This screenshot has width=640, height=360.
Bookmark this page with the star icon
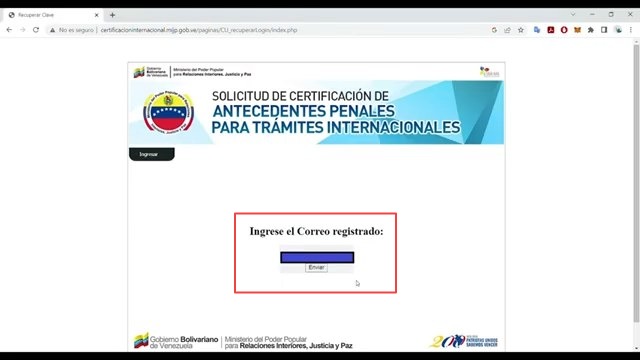pyautogui.click(x=521, y=30)
